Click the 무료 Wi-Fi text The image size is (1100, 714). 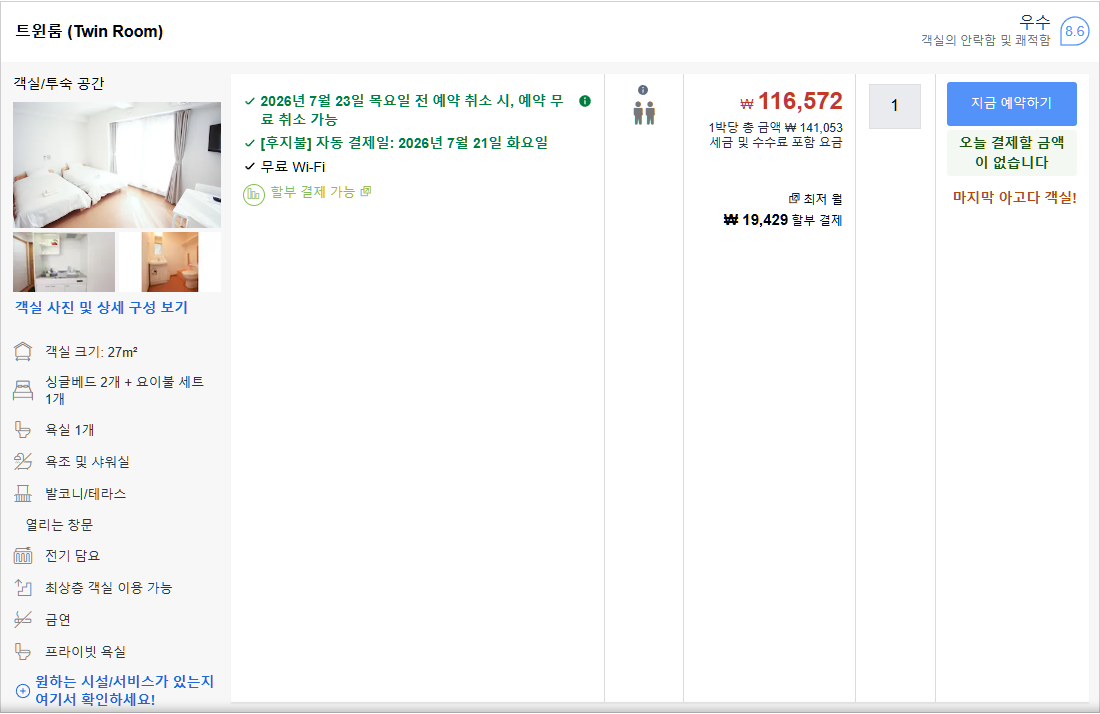click(293, 167)
